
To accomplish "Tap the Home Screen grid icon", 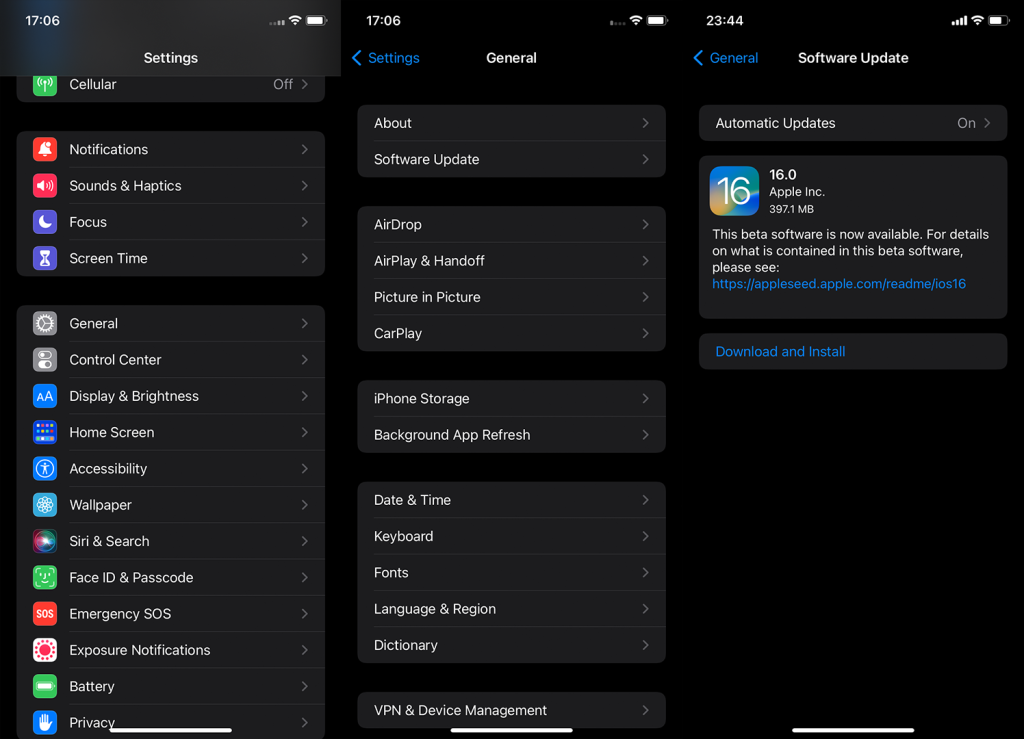I will click(x=44, y=432).
